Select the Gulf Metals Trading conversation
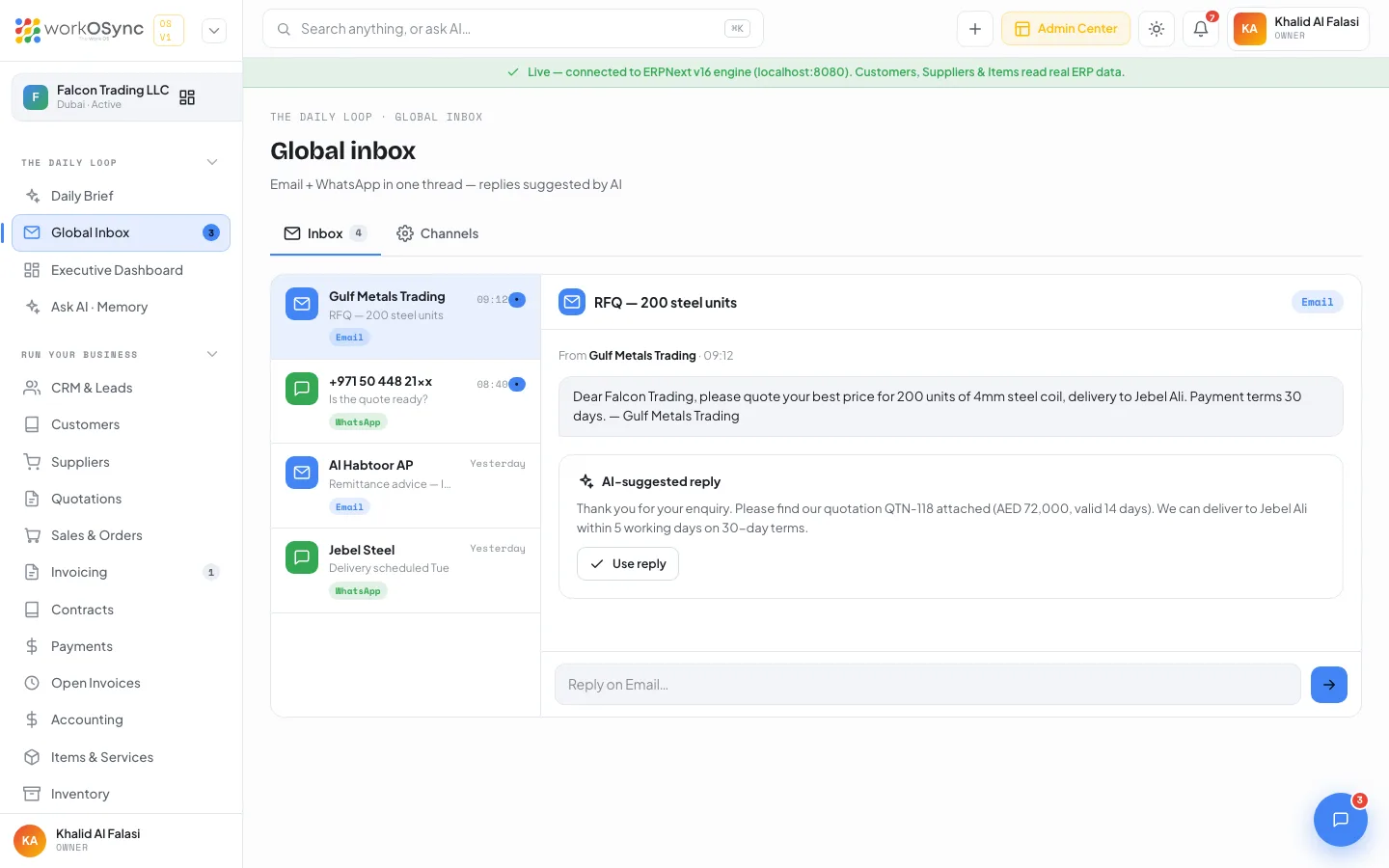 405,316
